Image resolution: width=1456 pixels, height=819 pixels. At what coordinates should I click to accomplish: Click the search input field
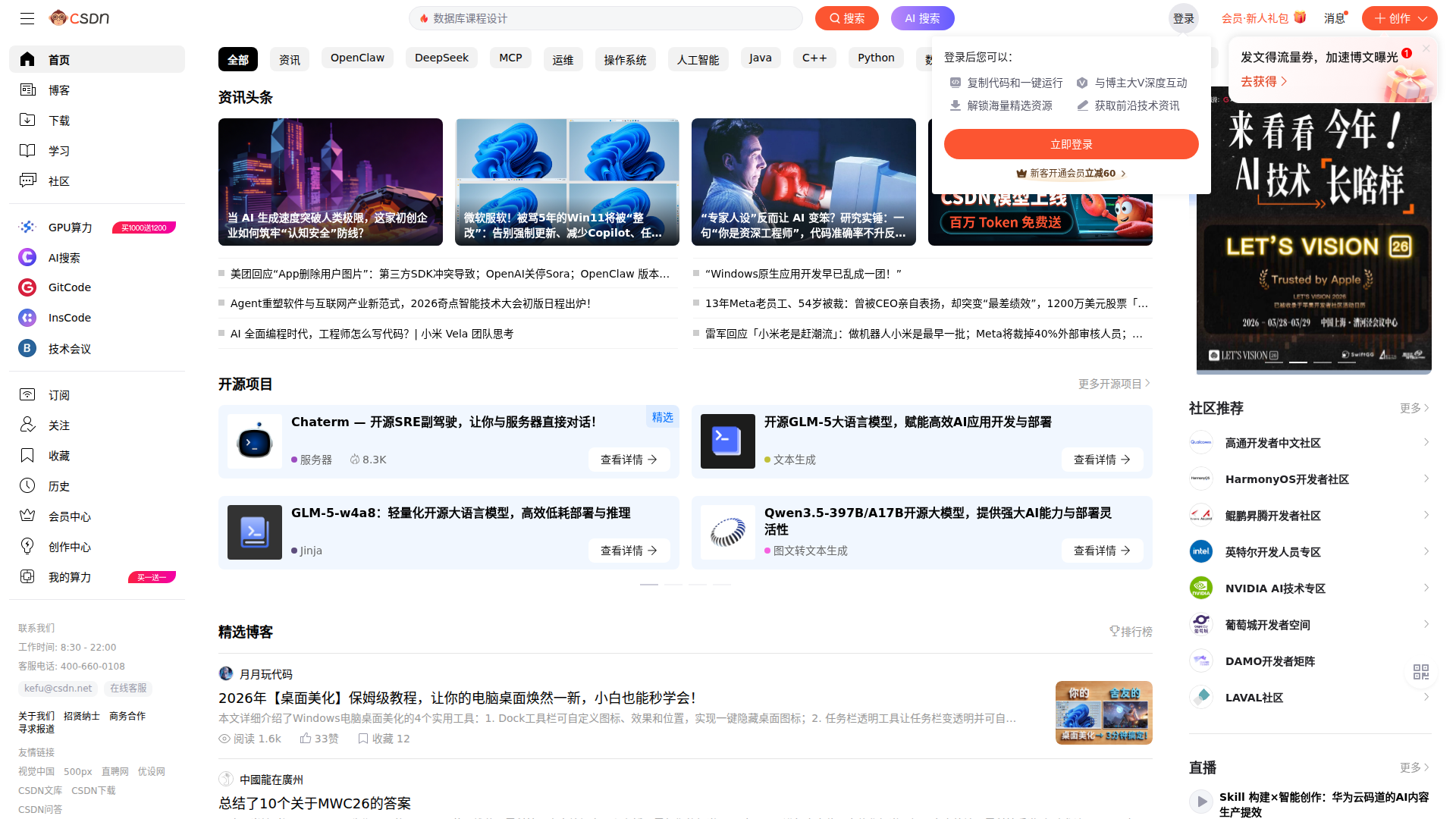pos(605,18)
